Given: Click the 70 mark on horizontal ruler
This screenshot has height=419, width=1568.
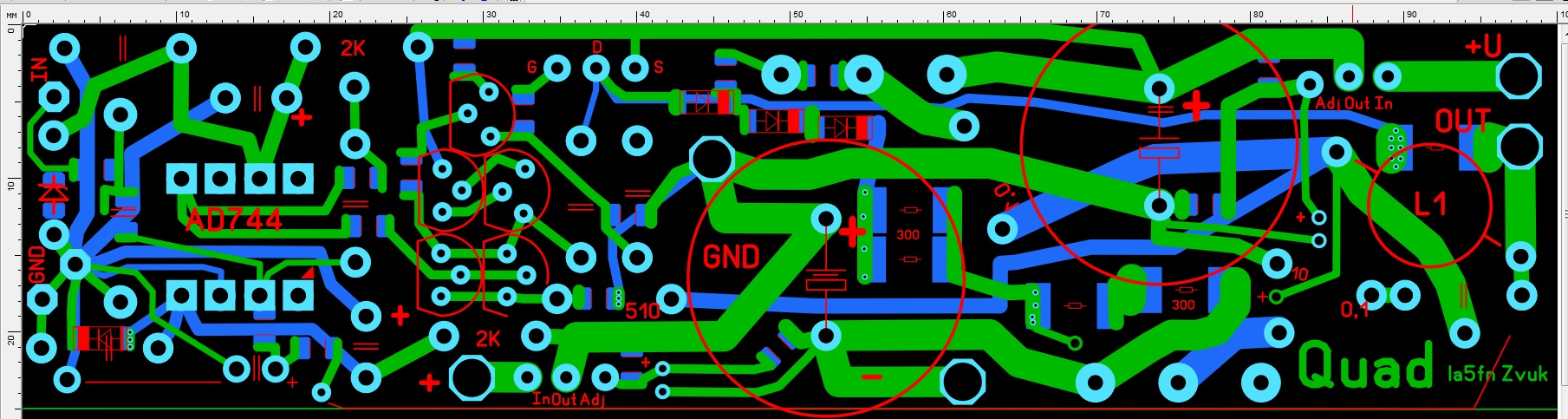Looking at the screenshot, I should tap(1104, 15).
